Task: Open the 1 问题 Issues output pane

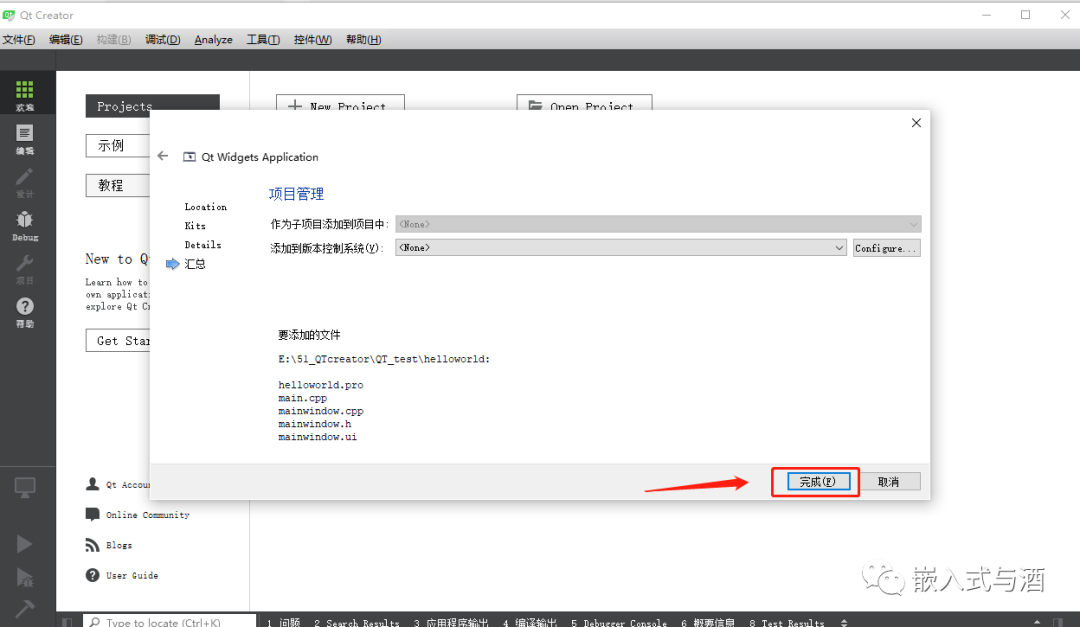Action: (283, 623)
